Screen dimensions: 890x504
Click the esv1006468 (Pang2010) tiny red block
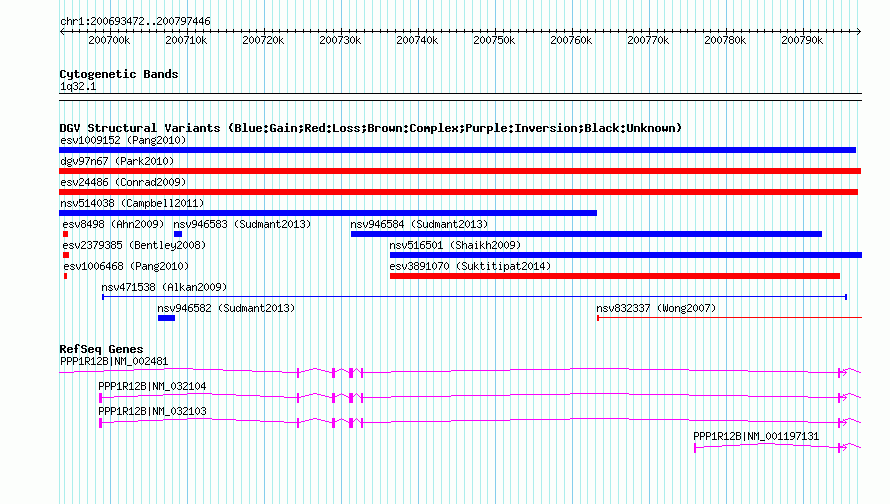[65, 276]
